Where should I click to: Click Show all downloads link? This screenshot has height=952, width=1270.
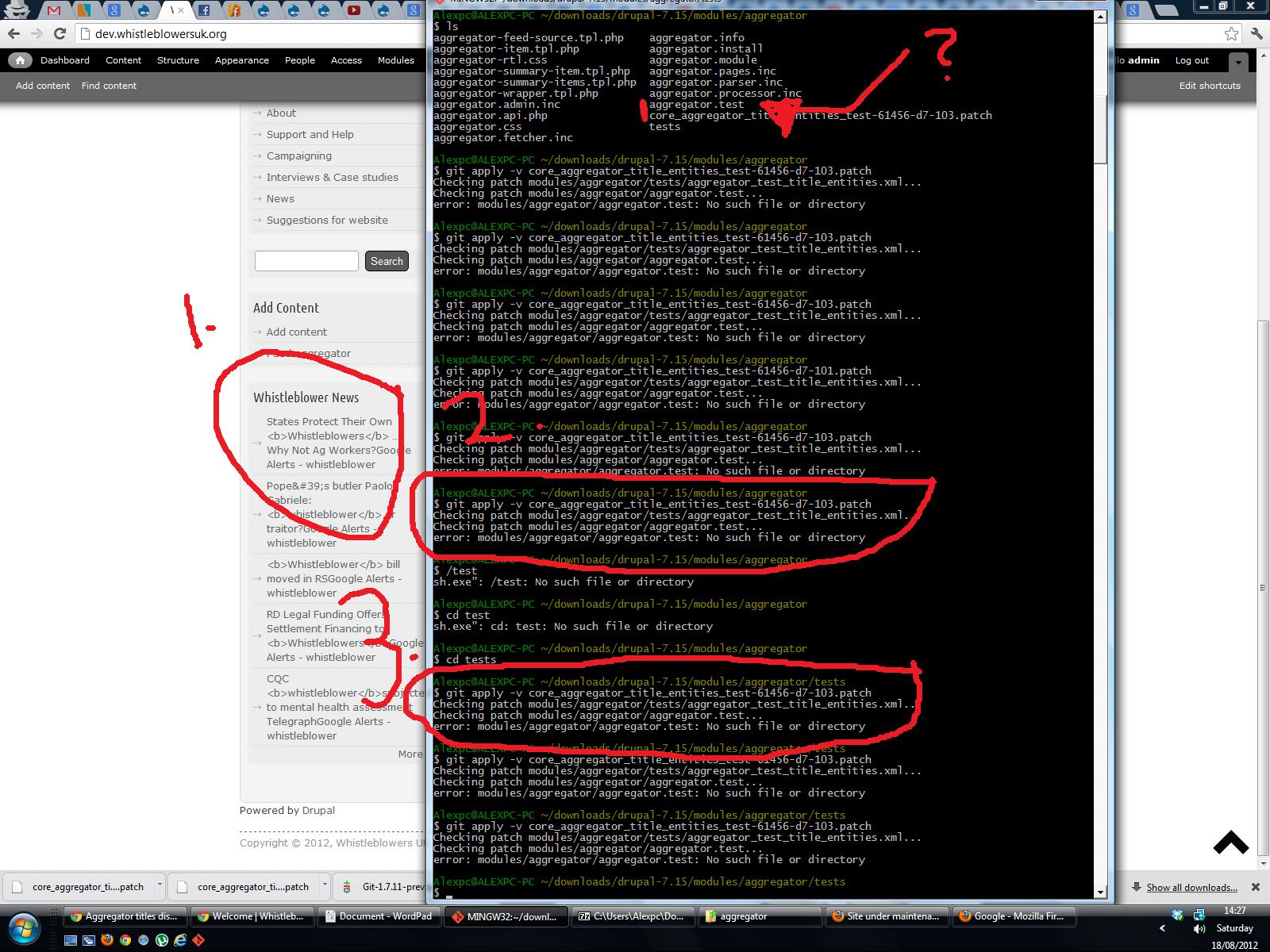click(x=1191, y=888)
